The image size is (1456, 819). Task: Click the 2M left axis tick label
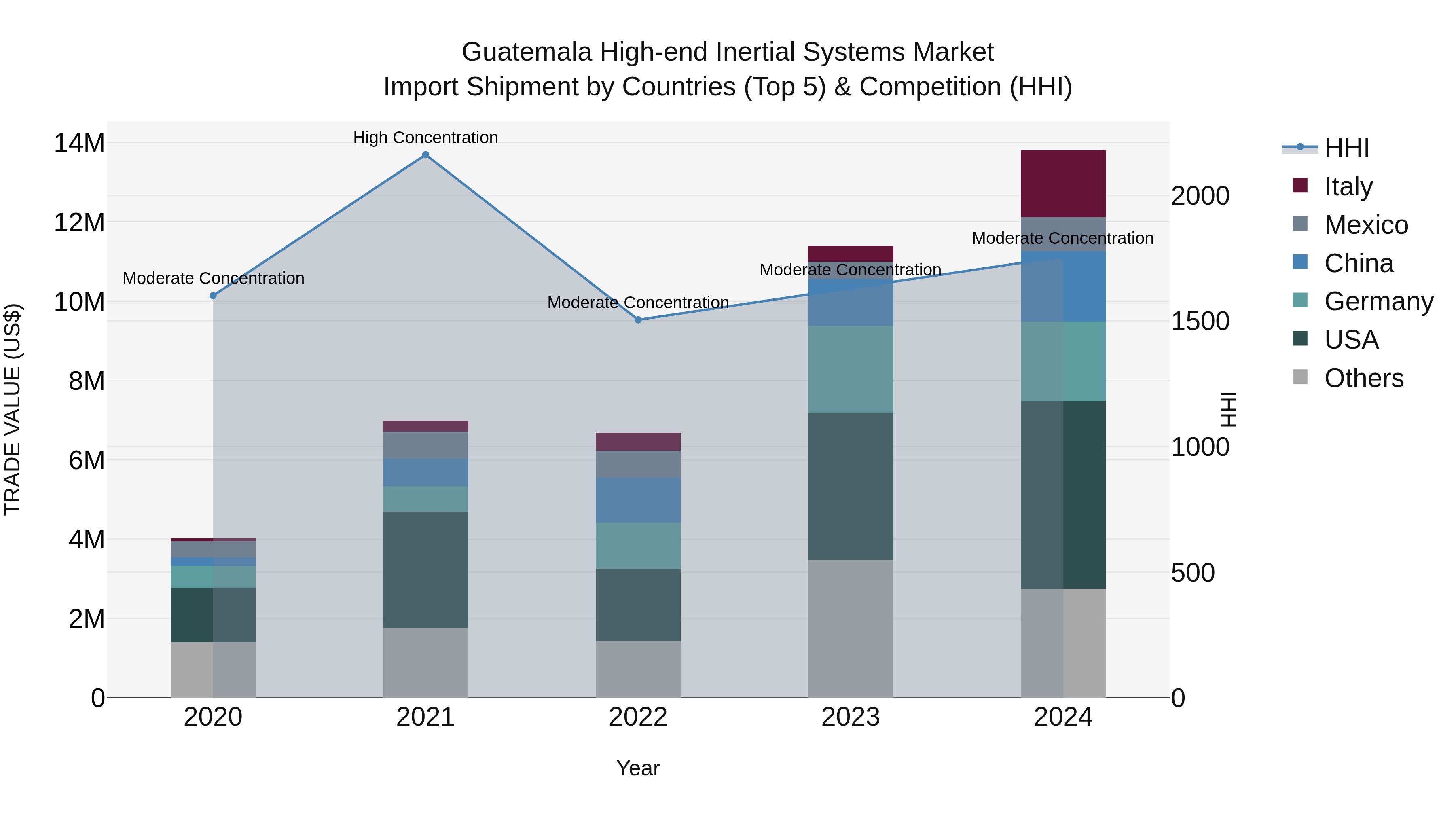(x=87, y=619)
